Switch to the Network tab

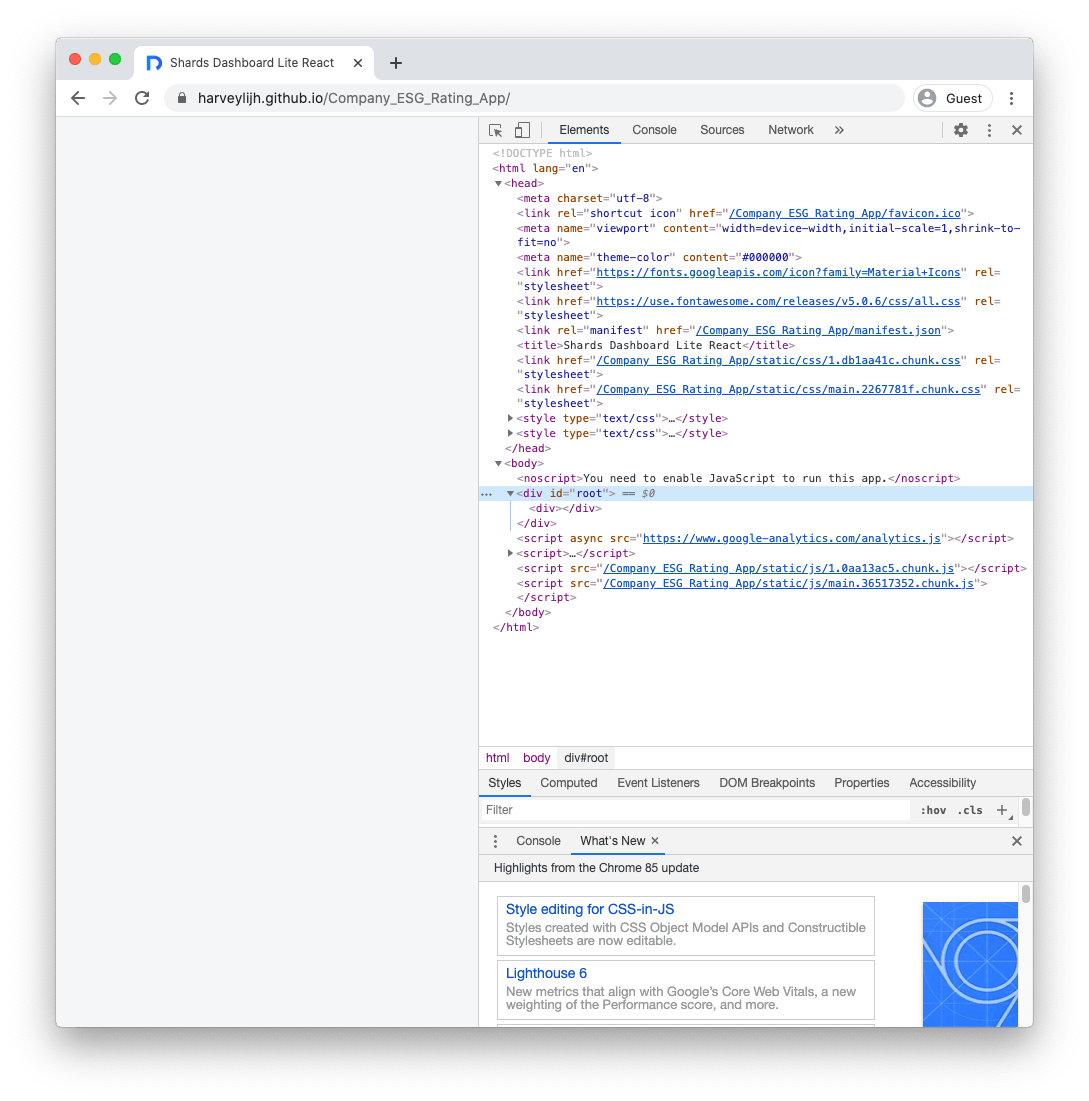click(x=790, y=130)
